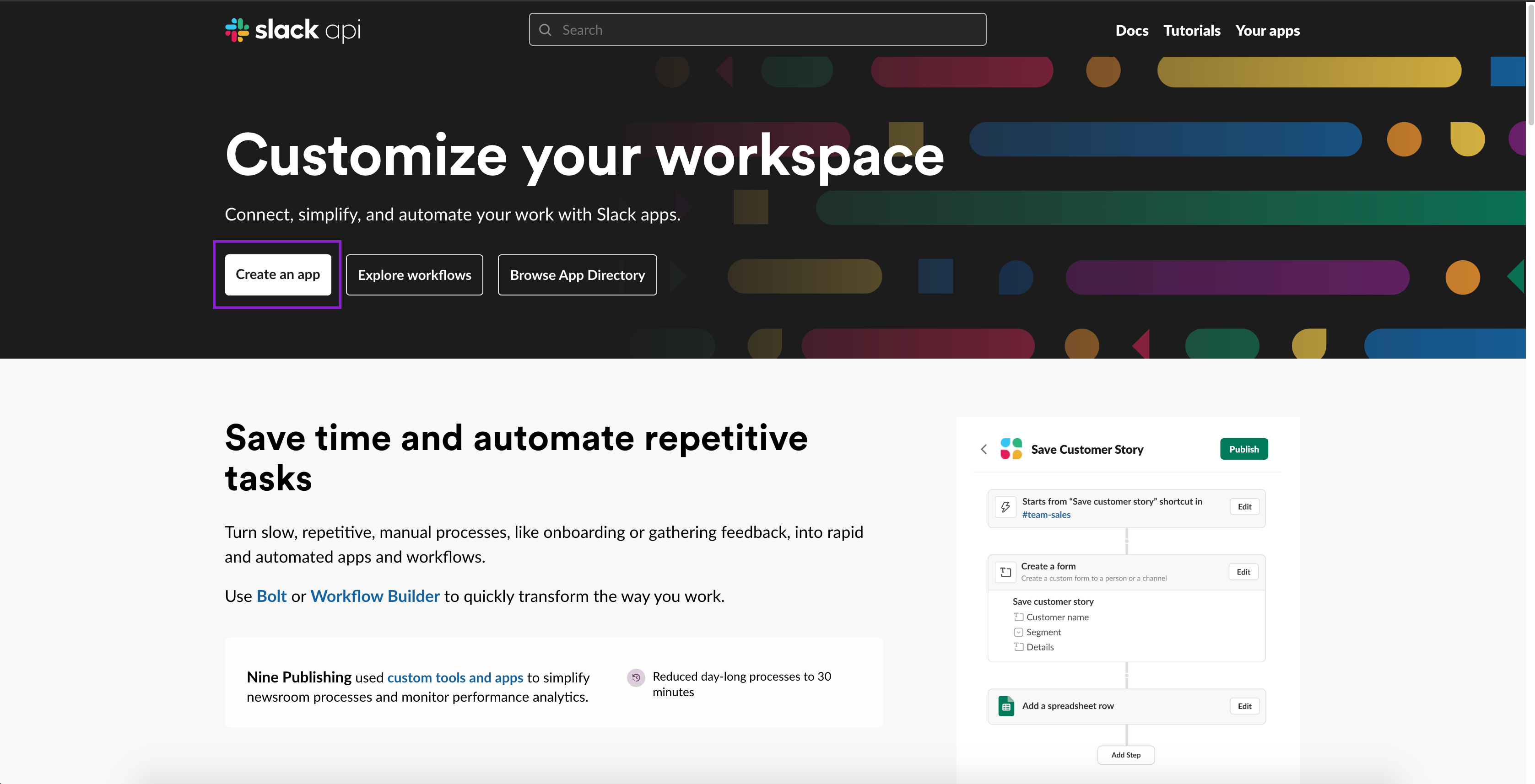Image resolution: width=1535 pixels, height=784 pixels.
Task: Open the Workflow Builder link
Action: point(375,596)
